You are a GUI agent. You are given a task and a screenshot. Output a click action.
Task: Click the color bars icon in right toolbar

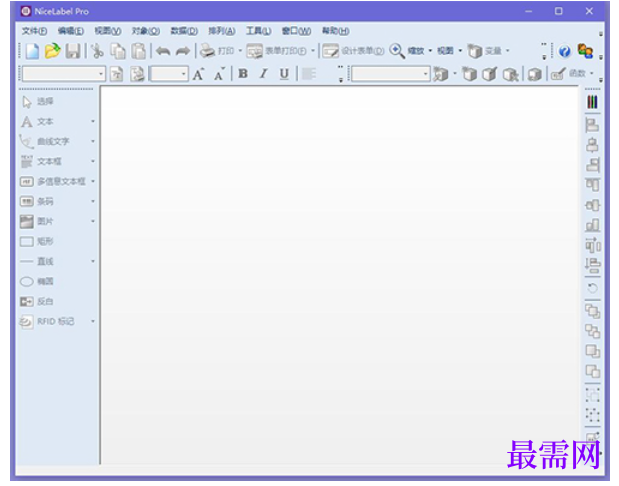pos(592,102)
